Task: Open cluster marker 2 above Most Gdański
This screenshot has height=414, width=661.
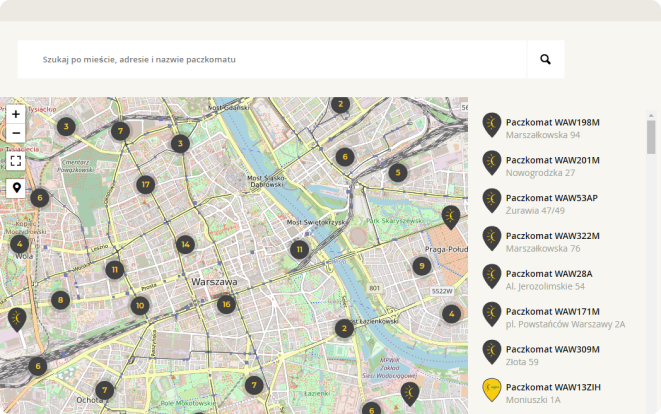Action: pyautogui.click(x=341, y=104)
